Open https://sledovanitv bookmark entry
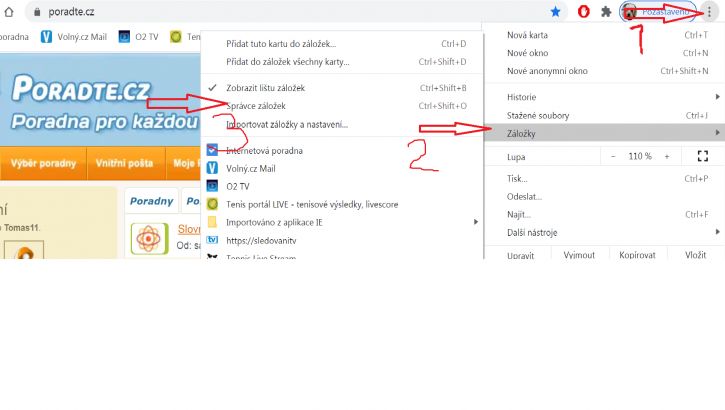This screenshot has height=410, width=725. (x=342, y=240)
